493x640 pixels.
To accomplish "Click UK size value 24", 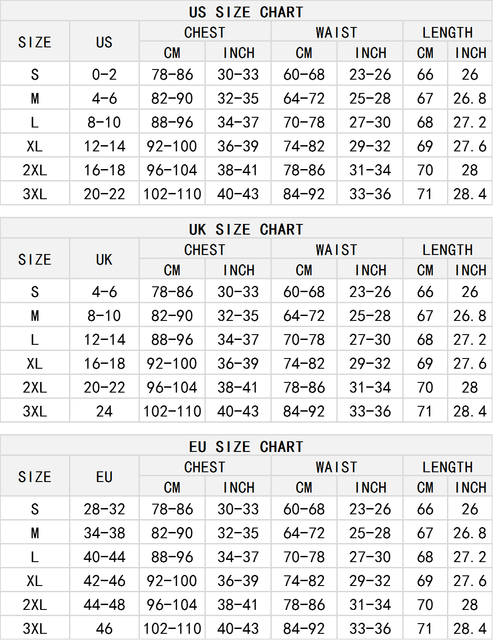I will tap(104, 411).
